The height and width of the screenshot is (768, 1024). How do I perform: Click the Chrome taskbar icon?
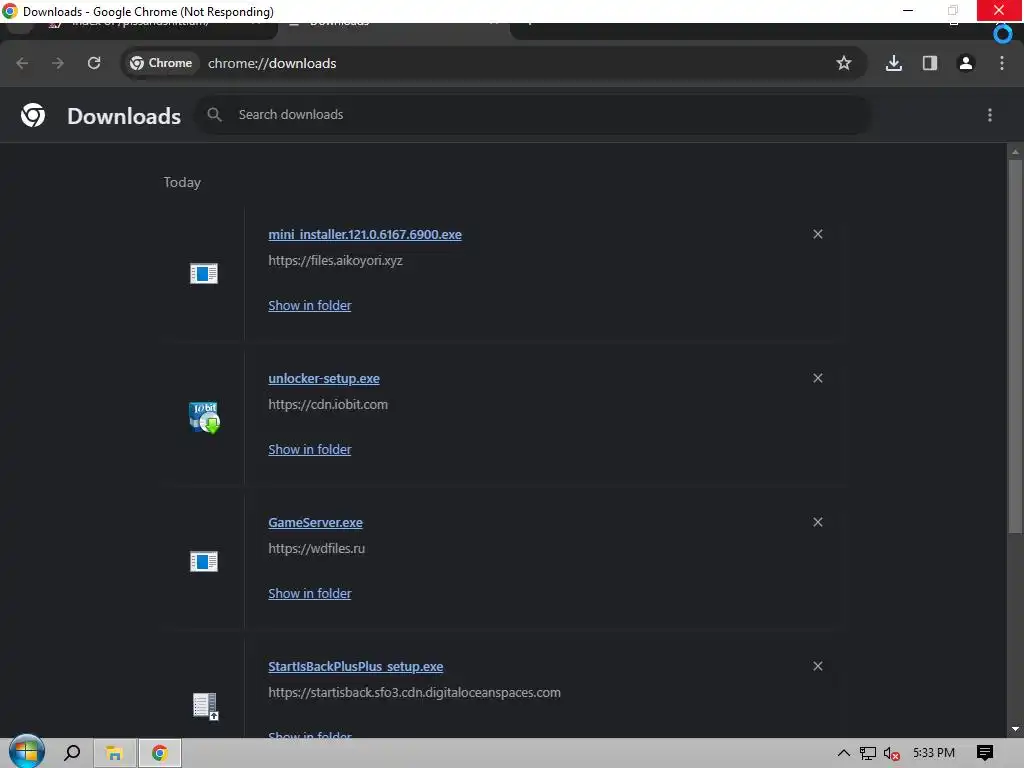[x=159, y=753]
